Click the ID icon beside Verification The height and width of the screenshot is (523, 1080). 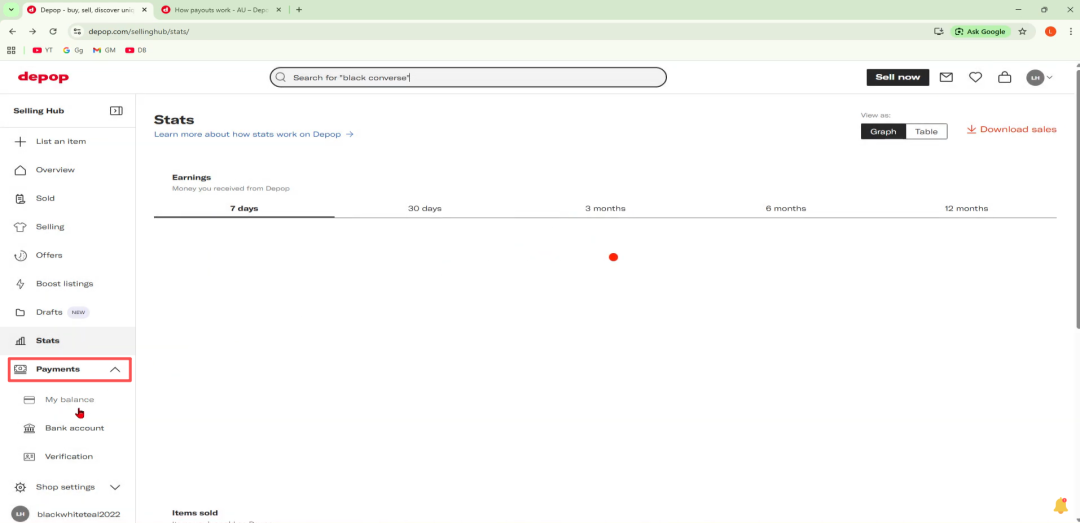[30, 456]
